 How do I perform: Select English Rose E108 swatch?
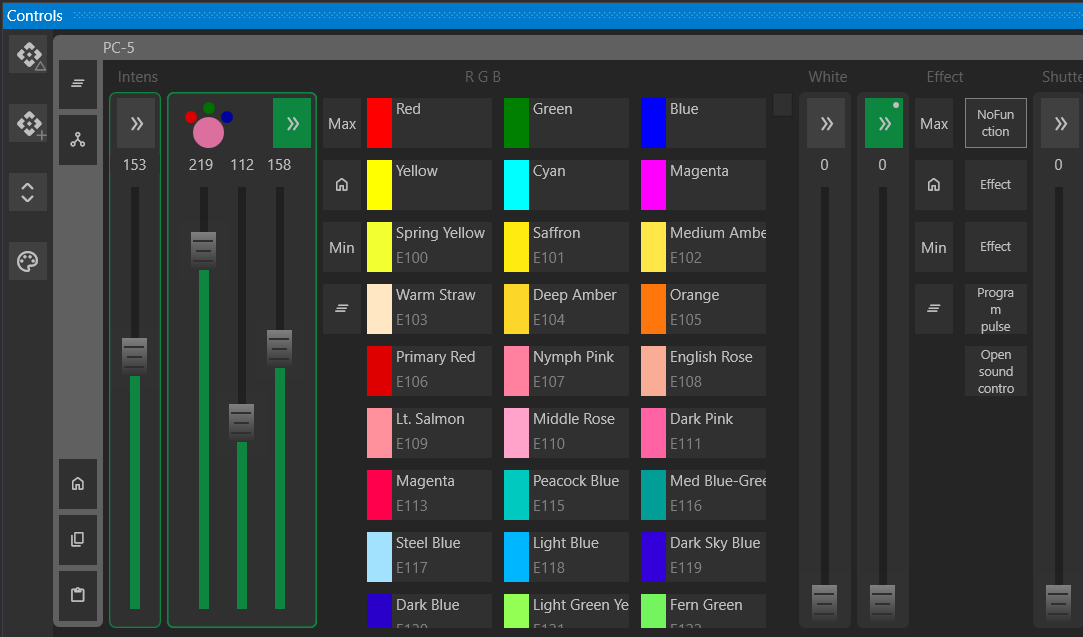[703, 371]
